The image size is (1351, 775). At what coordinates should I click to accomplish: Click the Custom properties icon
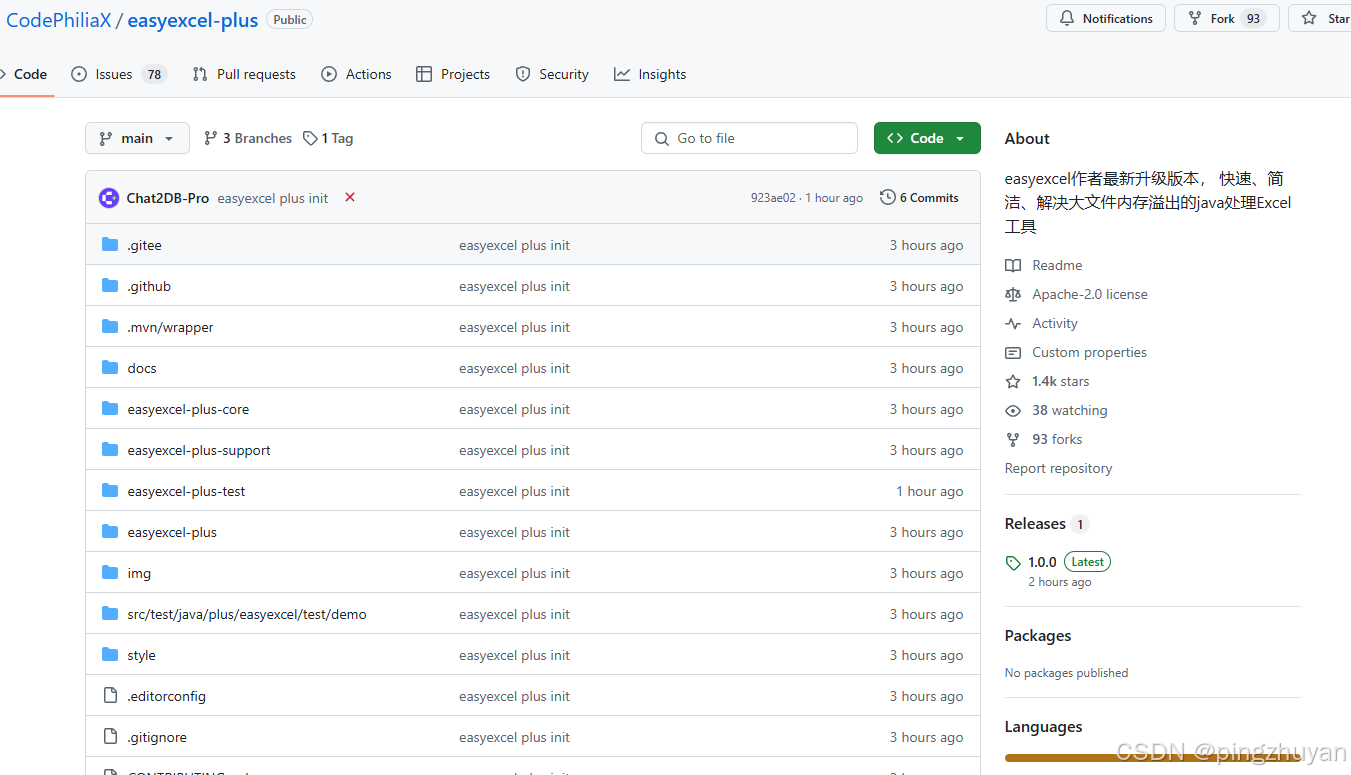tap(1013, 352)
